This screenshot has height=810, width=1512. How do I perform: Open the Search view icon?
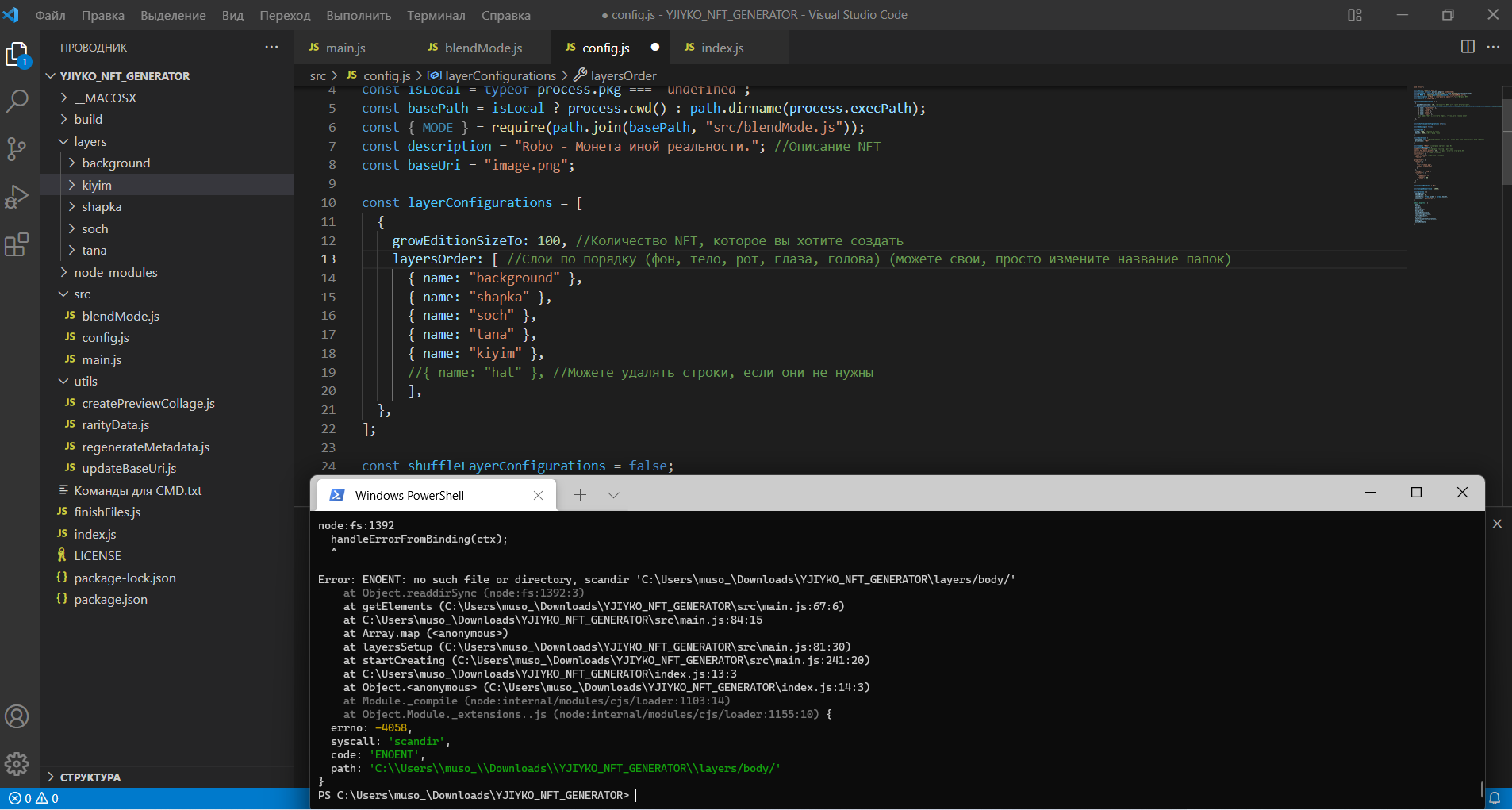pos(17,101)
